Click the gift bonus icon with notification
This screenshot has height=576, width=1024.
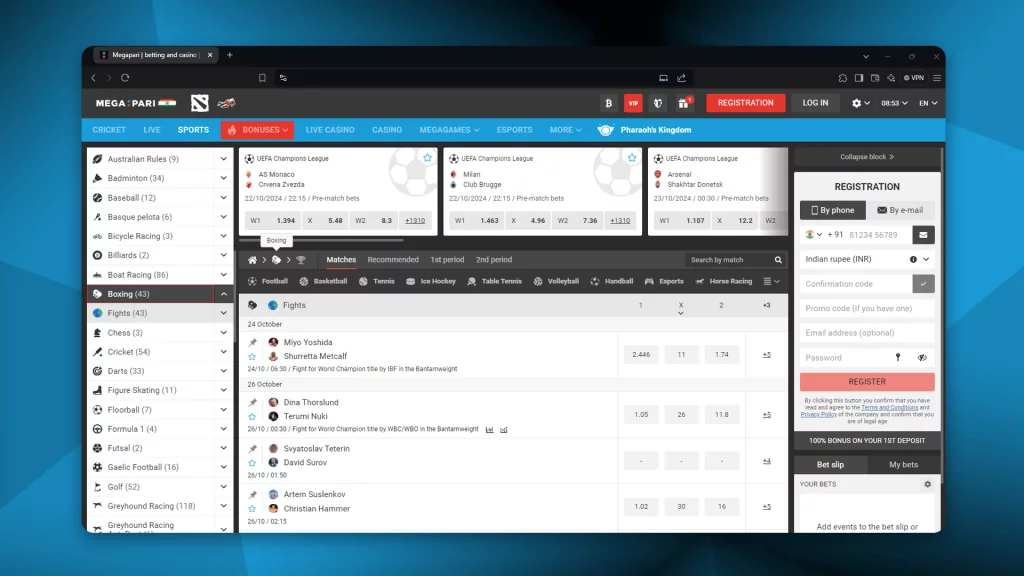683,103
